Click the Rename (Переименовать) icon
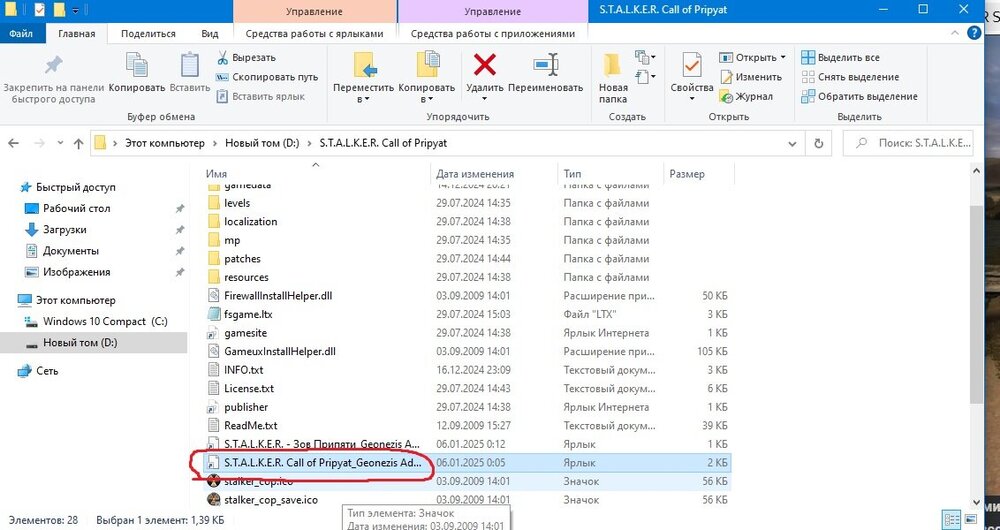 tap(545, 66)
